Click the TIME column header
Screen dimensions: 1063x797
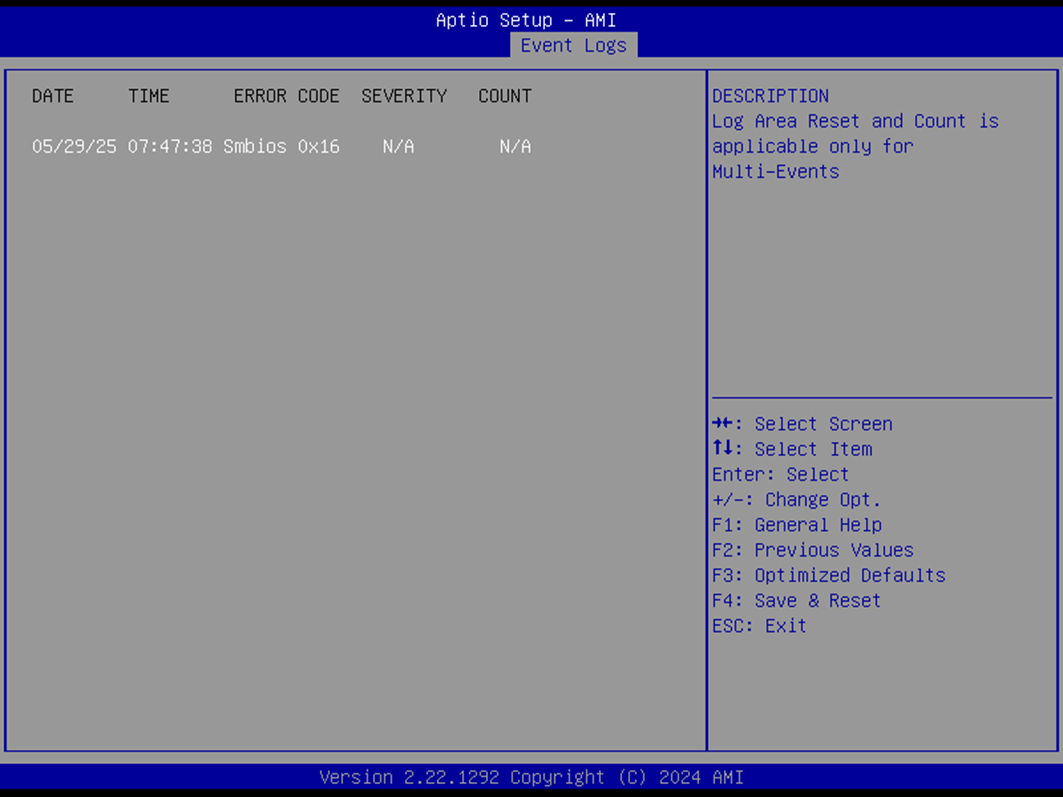(x=149, y=96)
